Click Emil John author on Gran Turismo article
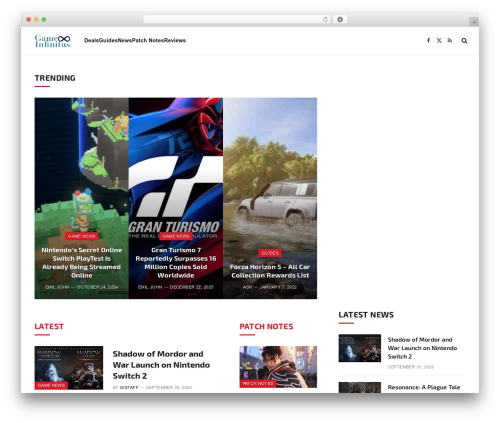 150,287
